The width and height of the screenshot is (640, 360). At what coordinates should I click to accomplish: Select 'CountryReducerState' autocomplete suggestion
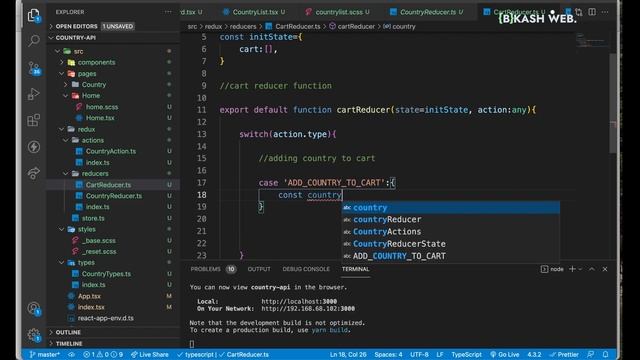pos(451,244)
